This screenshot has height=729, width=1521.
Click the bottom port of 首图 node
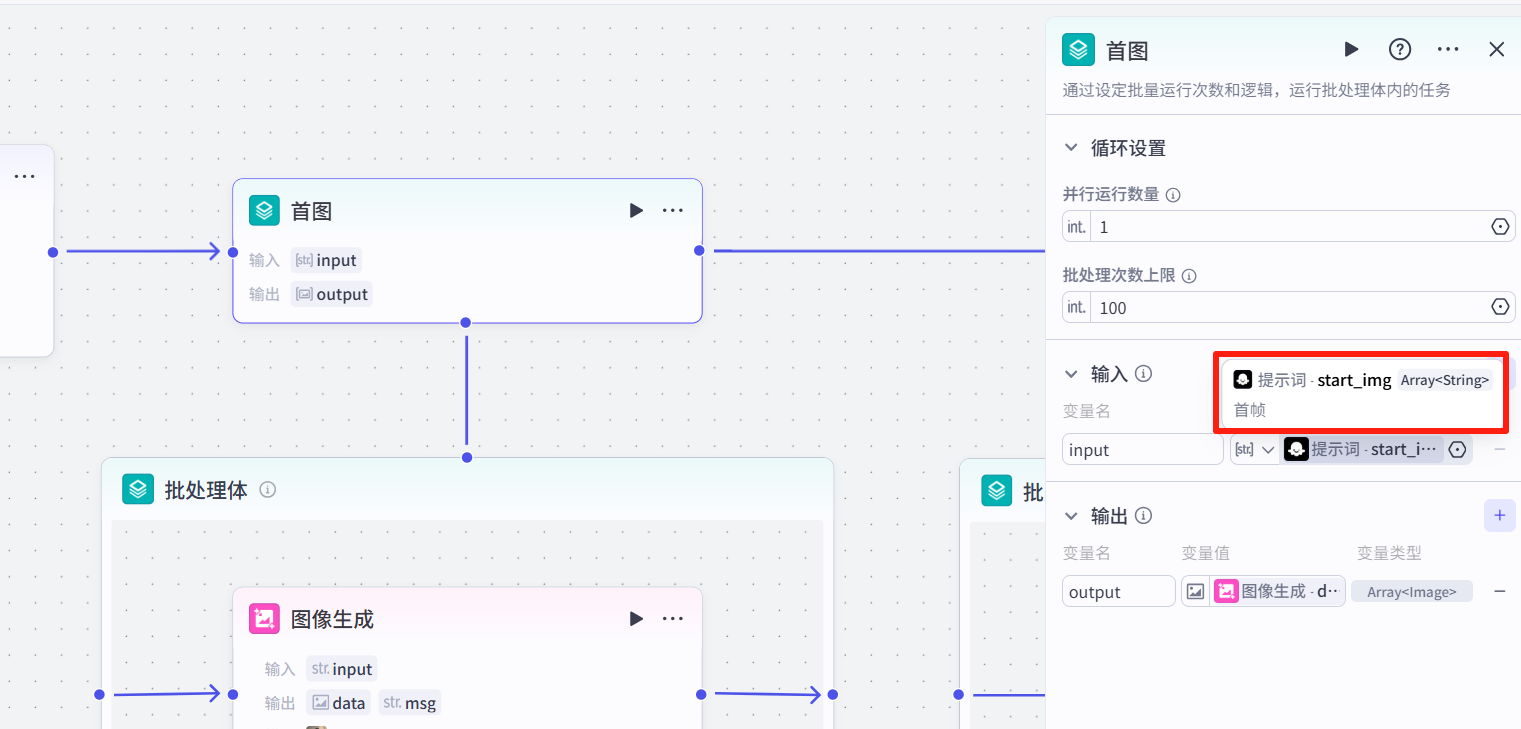tap(466, 322)
